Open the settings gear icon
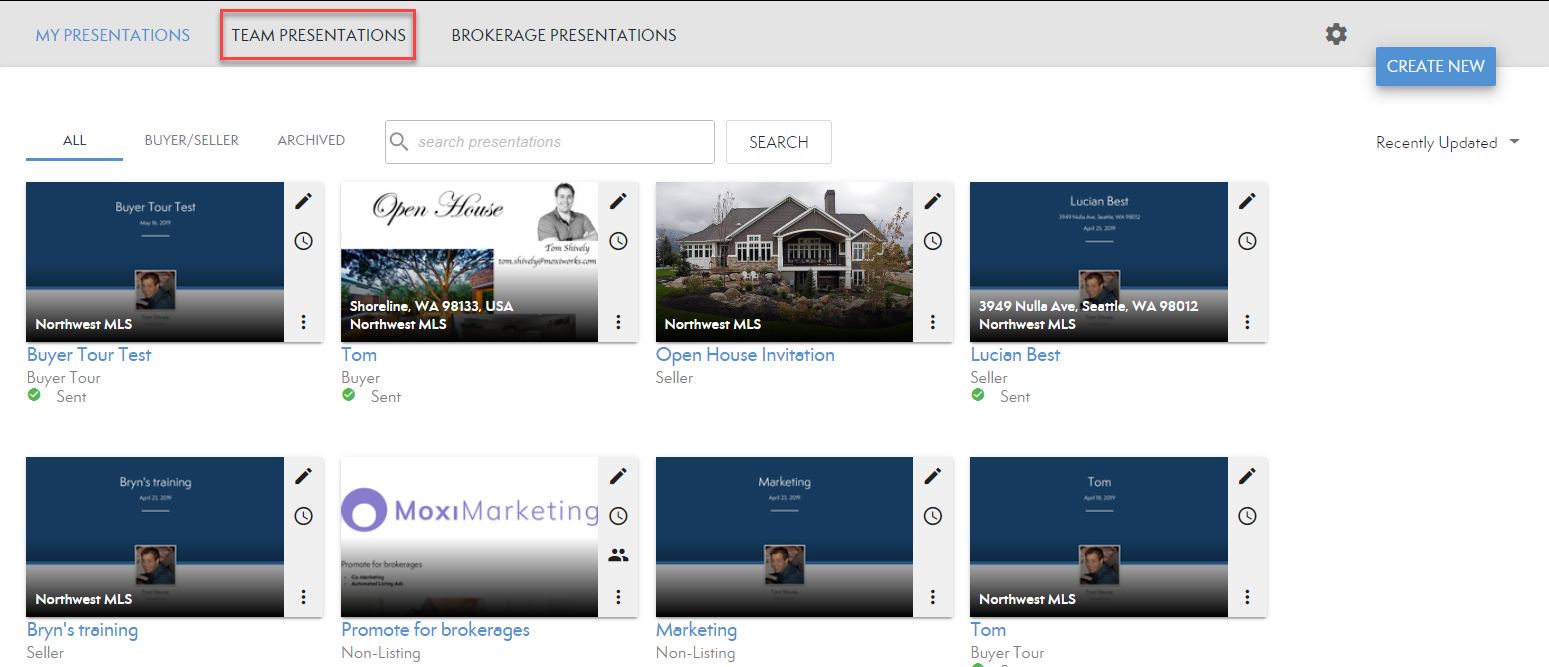 pyautogui.click(x=1336, y=35)
